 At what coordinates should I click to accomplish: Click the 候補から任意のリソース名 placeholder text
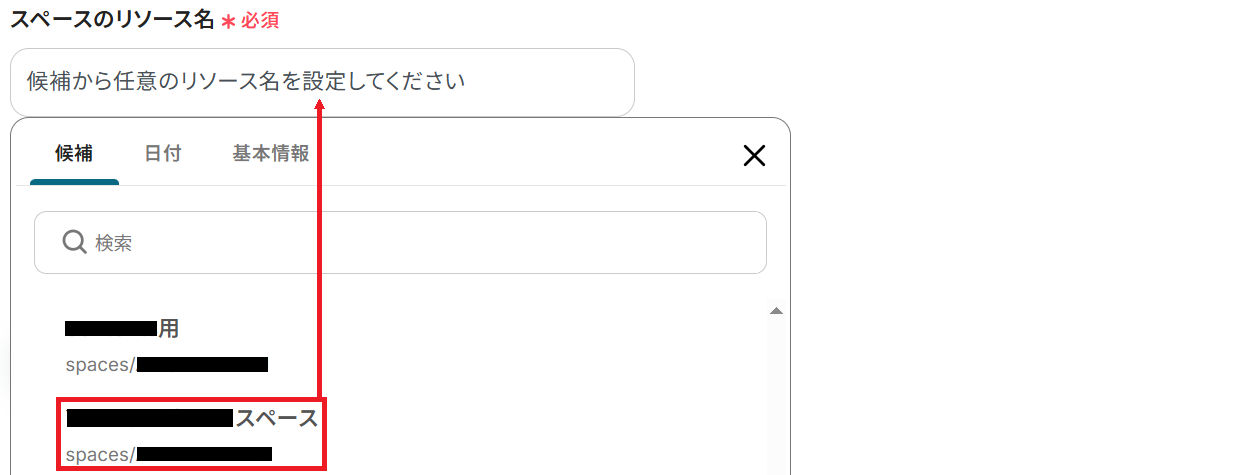[154, 82]
